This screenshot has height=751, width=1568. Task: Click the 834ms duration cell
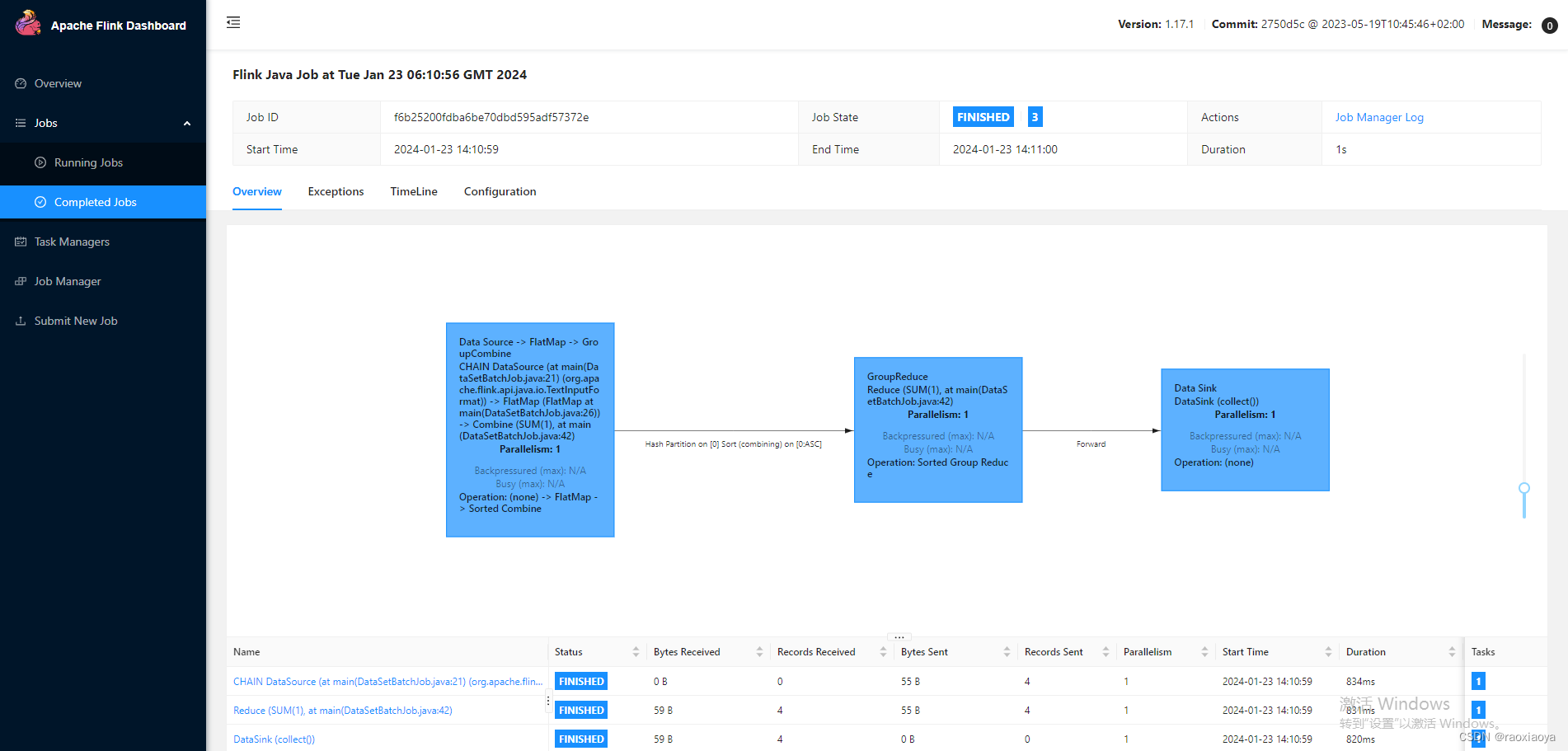tap(1360, 682)
